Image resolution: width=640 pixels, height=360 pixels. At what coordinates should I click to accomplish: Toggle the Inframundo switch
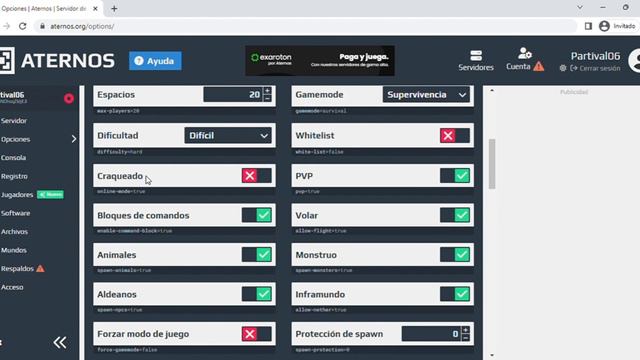455,294
